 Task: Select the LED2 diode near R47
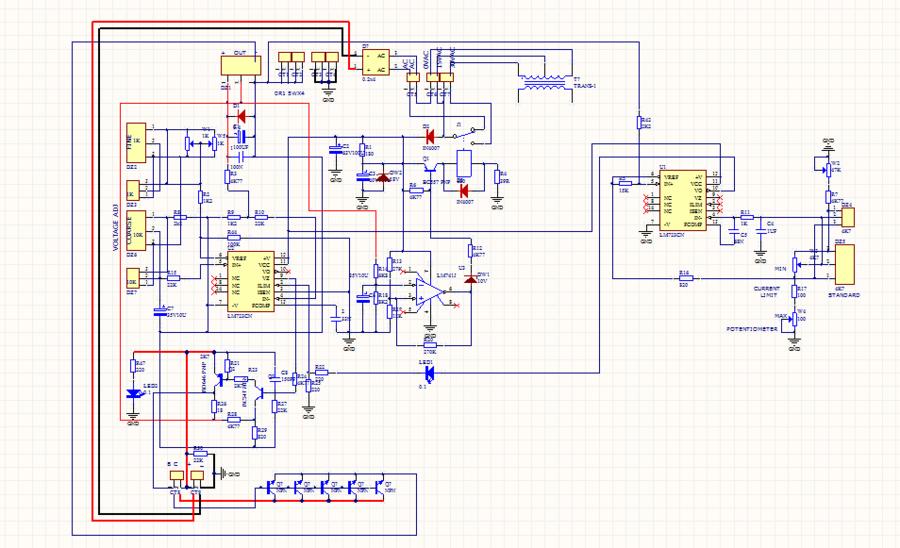(x=132, y=394)
